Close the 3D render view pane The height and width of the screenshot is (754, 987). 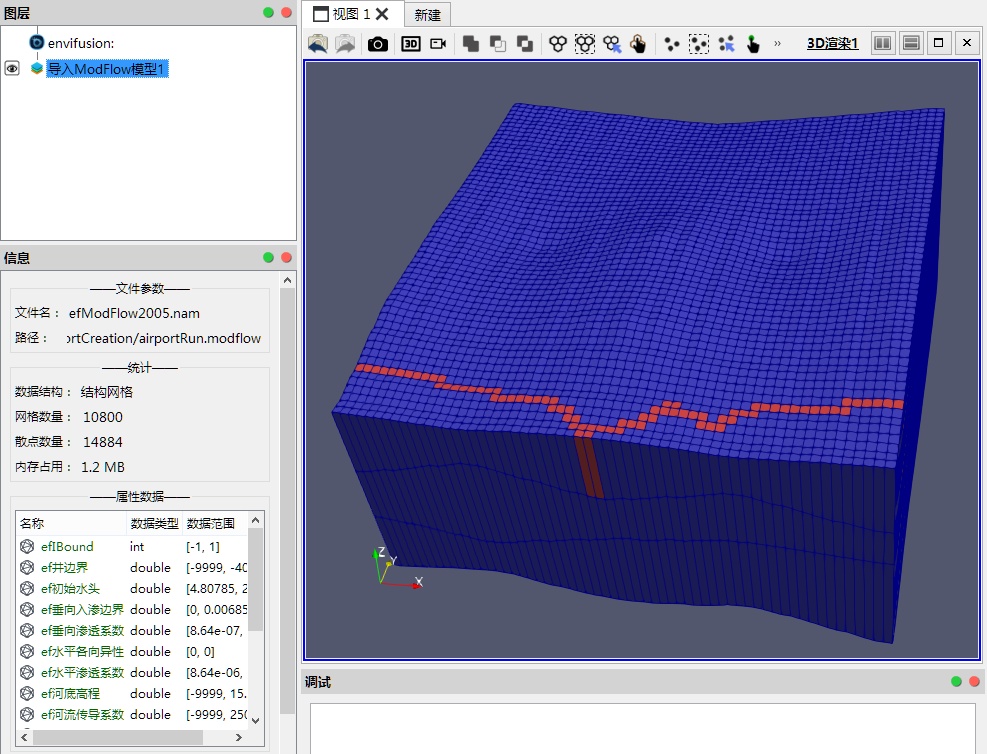point(967,43)
